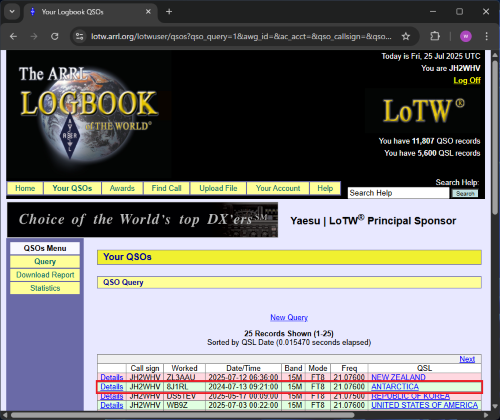Click the horizontal scrollbar thumb

(x=182, y=415)
